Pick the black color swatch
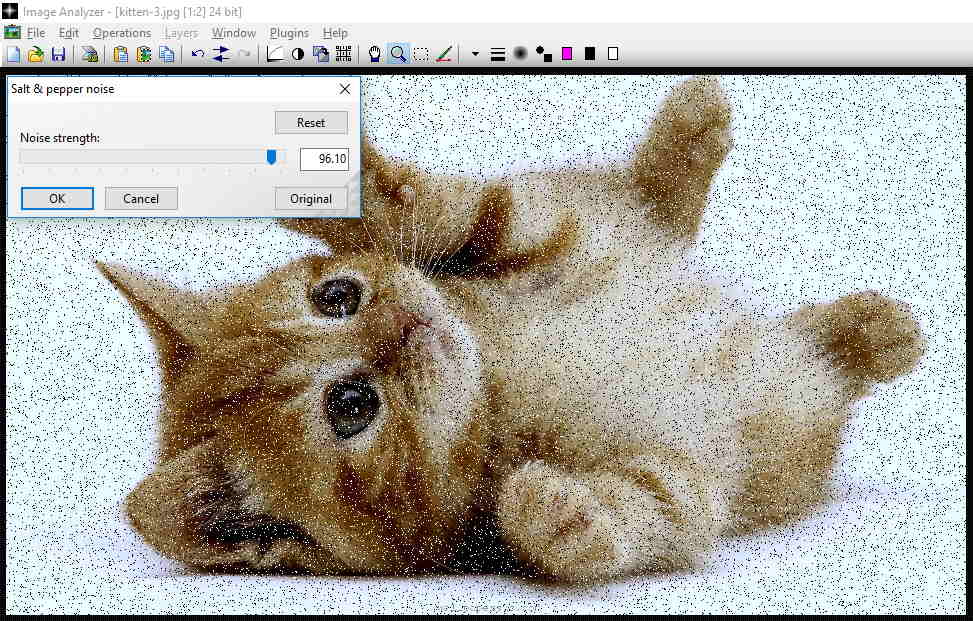973x621 pixels. tap(590, 54)
